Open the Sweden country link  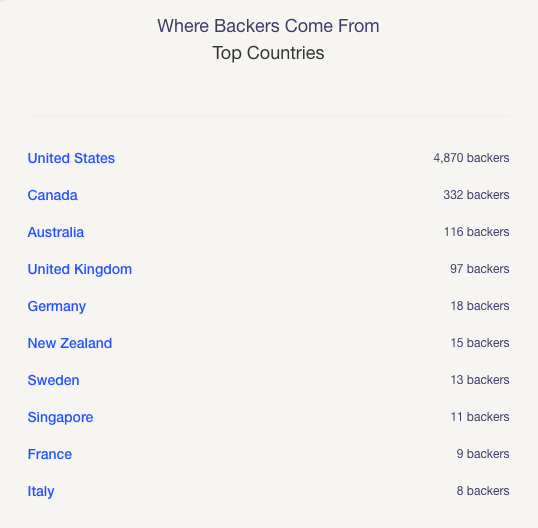[54, 380]
